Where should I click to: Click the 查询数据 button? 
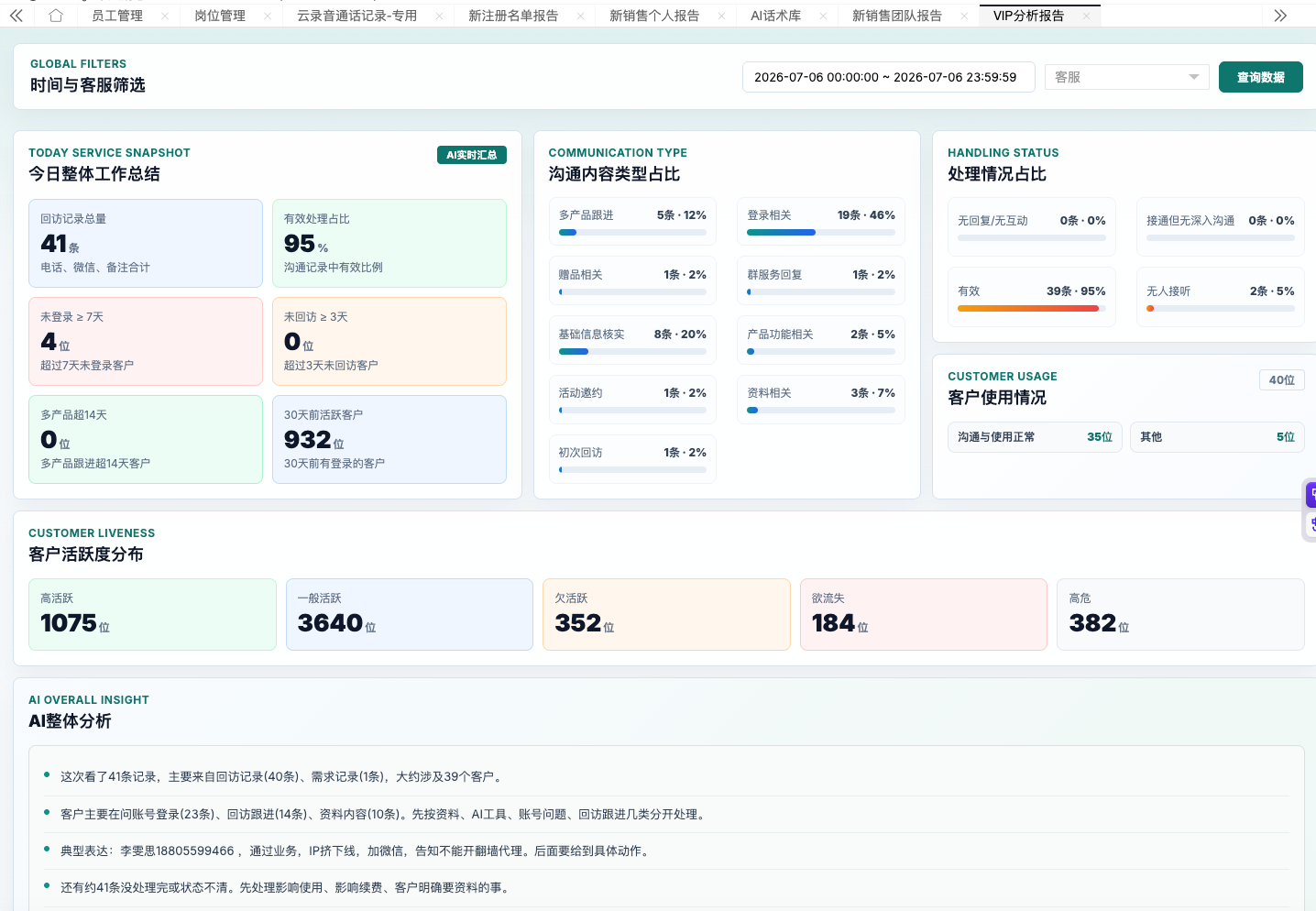coord(1260,77)
